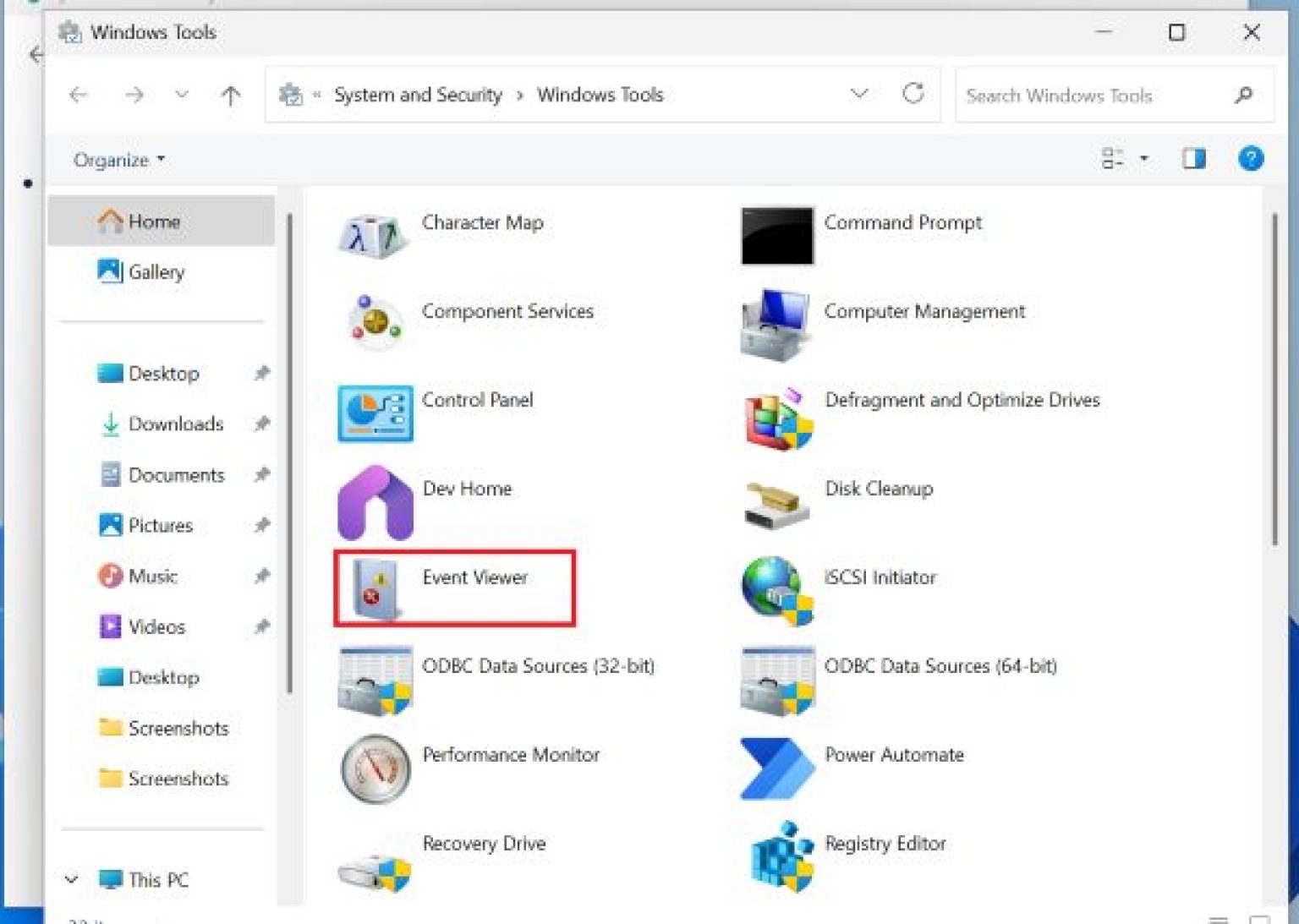The image size is (1299, 924).
Task: Select Gallery in the sidebar
Action: [x=157, y=272]
